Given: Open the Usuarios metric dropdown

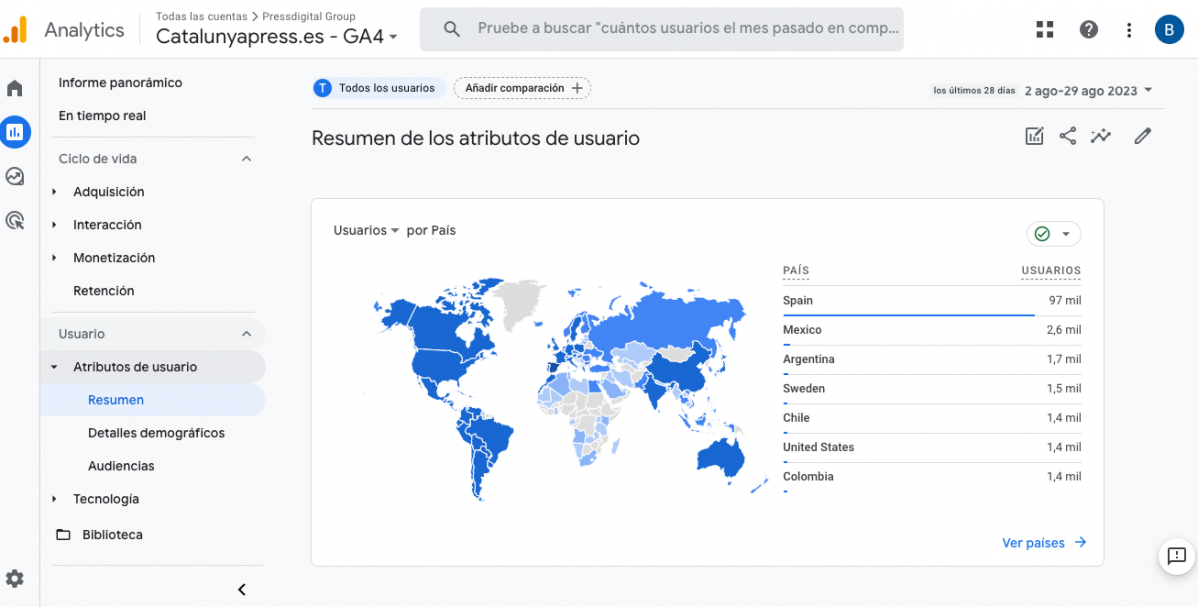Looking at the screenshot, I should (366, 231).
